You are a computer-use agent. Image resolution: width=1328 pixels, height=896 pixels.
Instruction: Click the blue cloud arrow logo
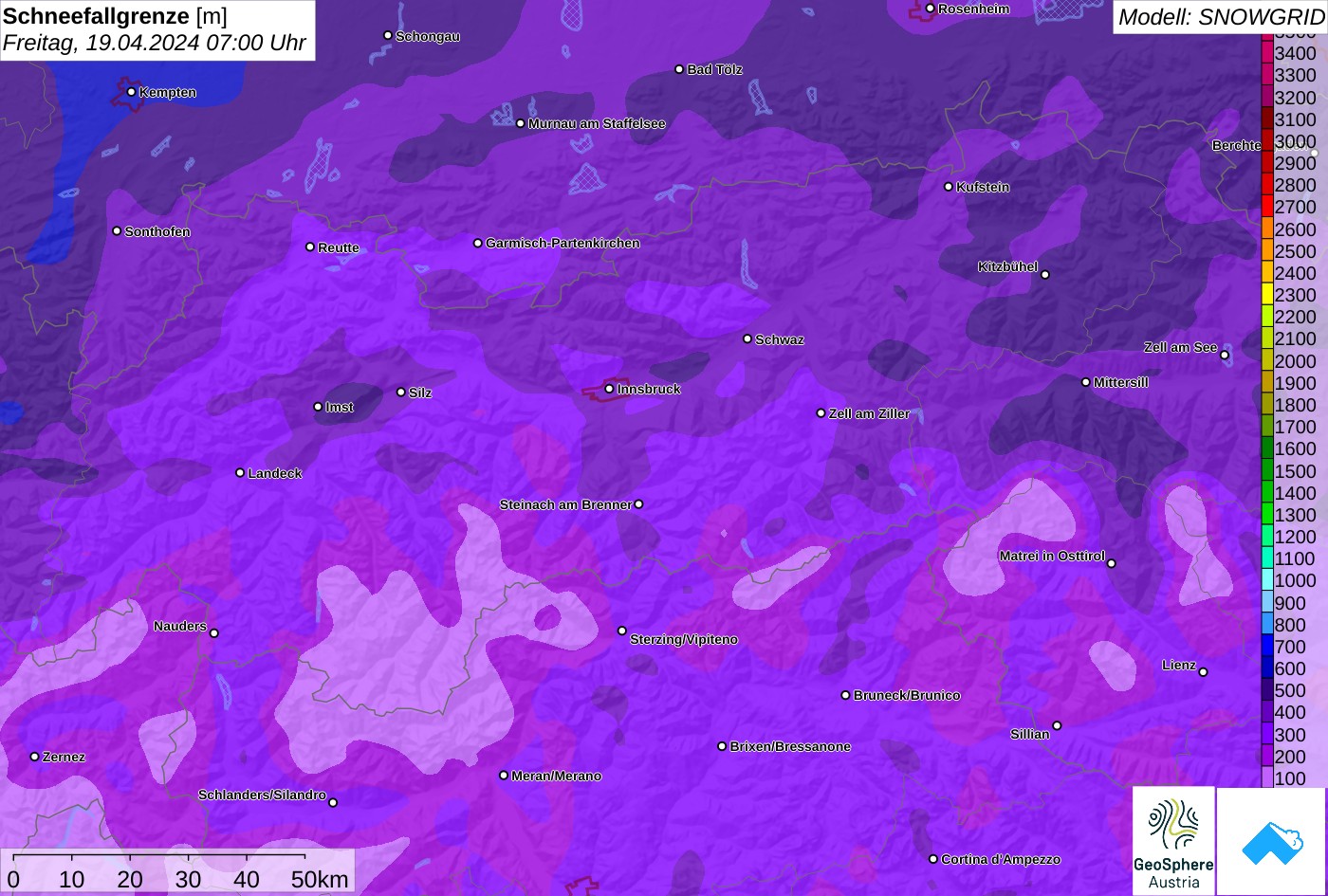[1271, 841]
